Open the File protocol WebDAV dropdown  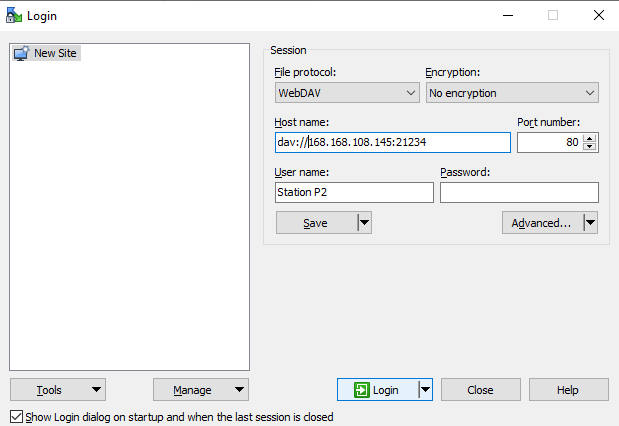[x=347, y=93]
